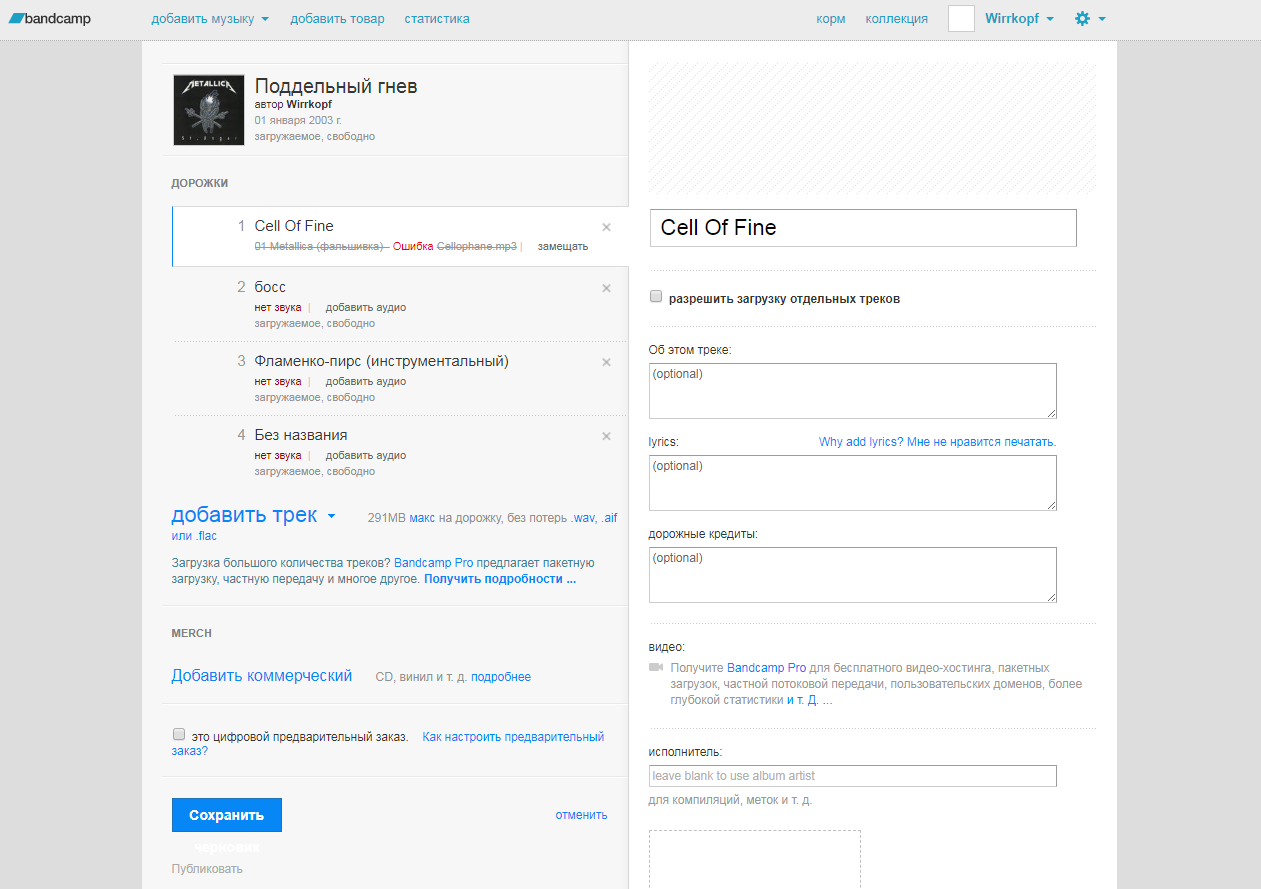Click the Об этом треке text area
Image resolution: width=1261 pixels, height=889 pixels.
853,391
